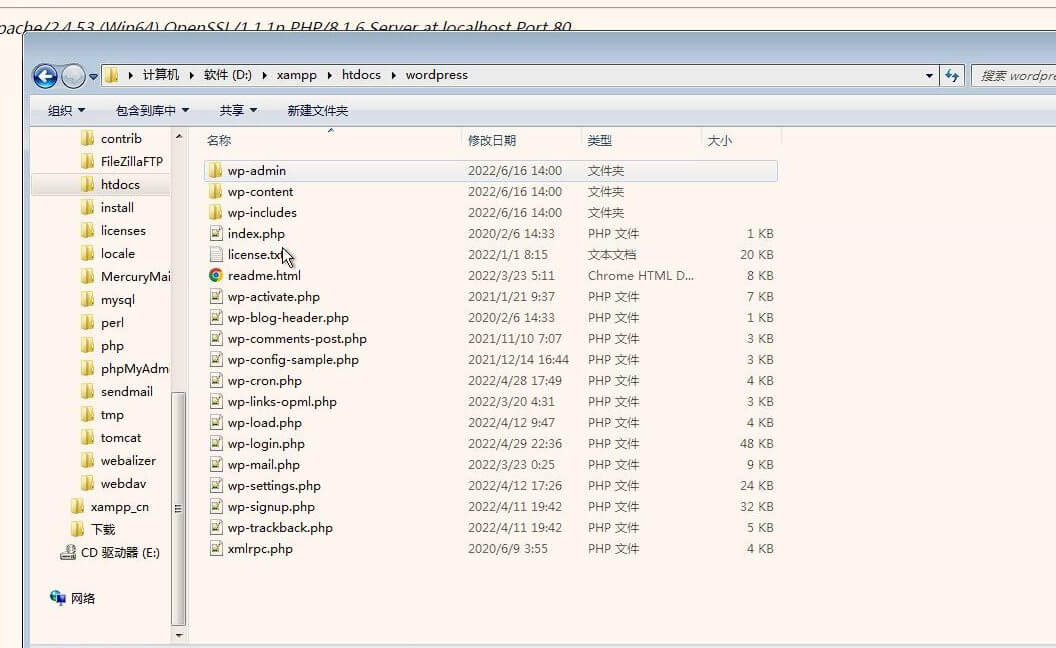Select 软件 (D:) in the address breadcrumb
Image resolution: width=1056 pixels, height=648 pixels.
coord(228,75)
